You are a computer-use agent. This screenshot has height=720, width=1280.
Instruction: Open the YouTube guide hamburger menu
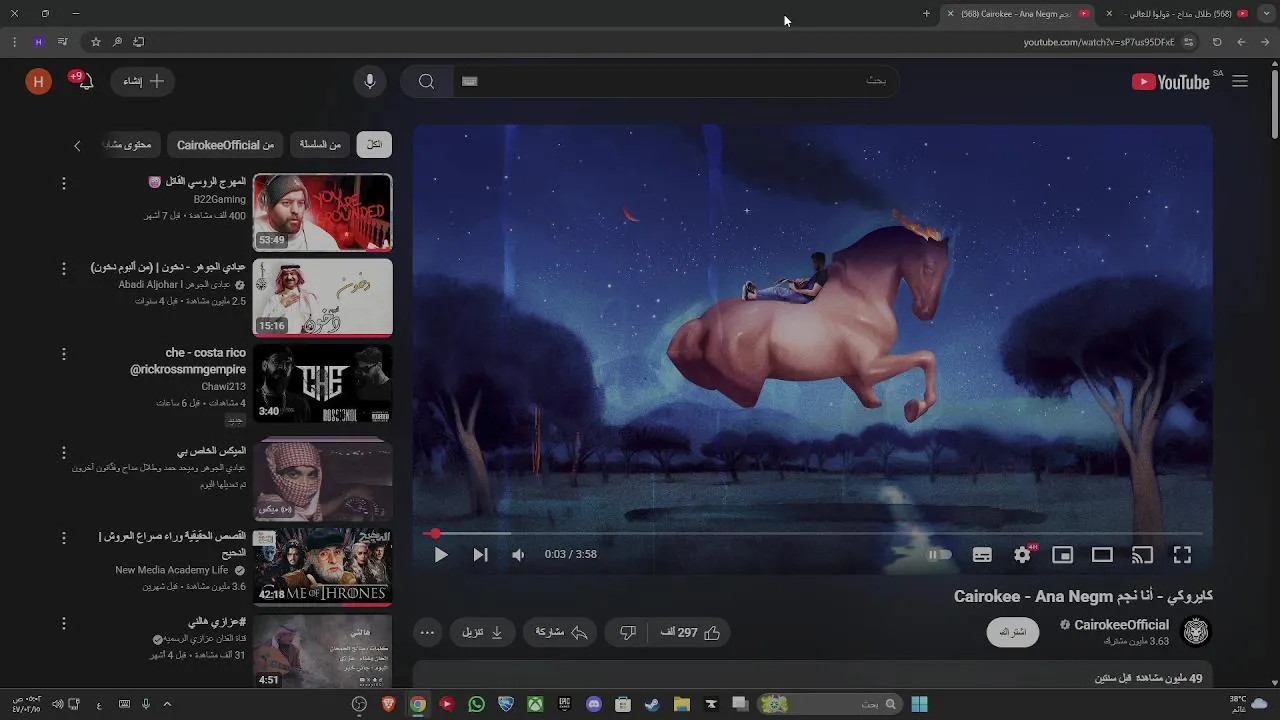1240,82
